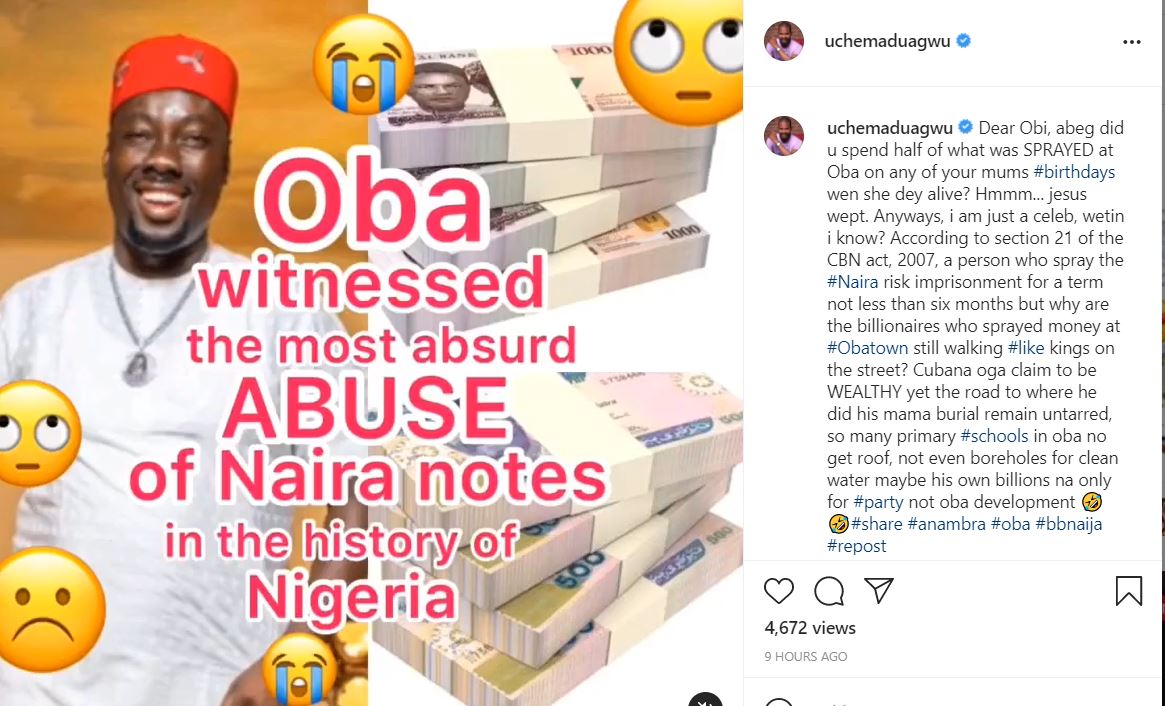This screenshot has width=1165, height=706.
Task: Open the #Naira hashtag link
Action: pos(852,282)
